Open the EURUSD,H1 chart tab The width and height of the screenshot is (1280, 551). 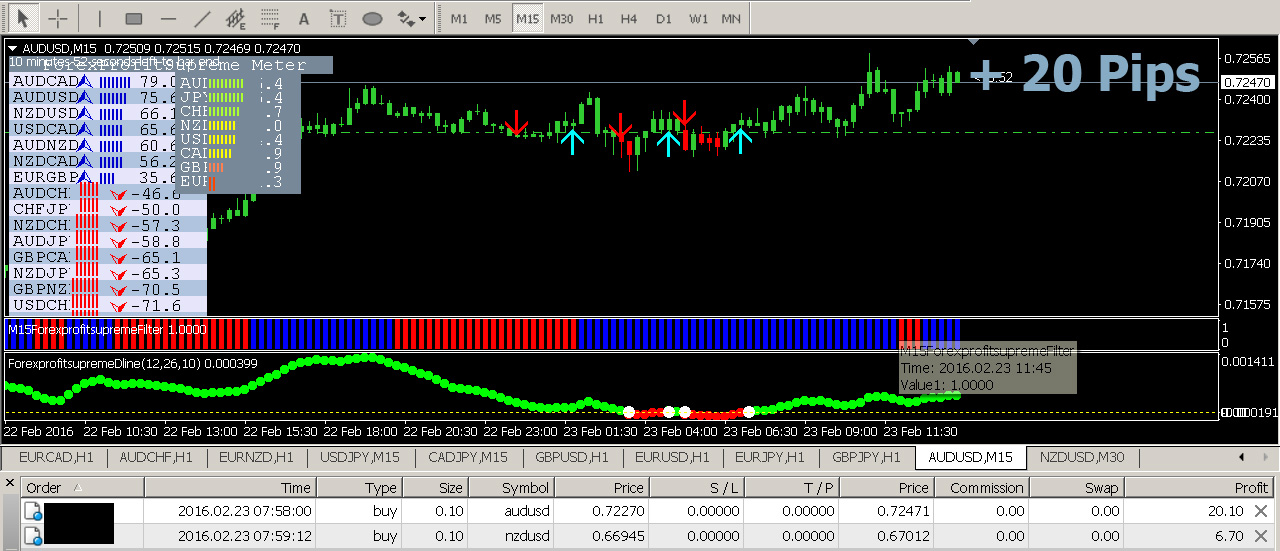[672, 458]
